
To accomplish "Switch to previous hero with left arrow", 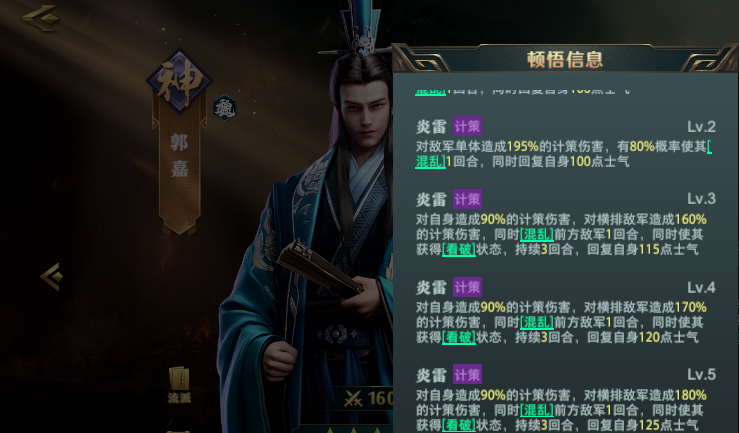I will (x=52, y=276).
